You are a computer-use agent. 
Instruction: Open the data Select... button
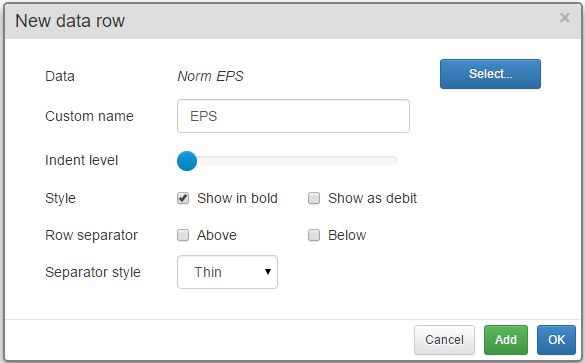click(x=490, y=74)
